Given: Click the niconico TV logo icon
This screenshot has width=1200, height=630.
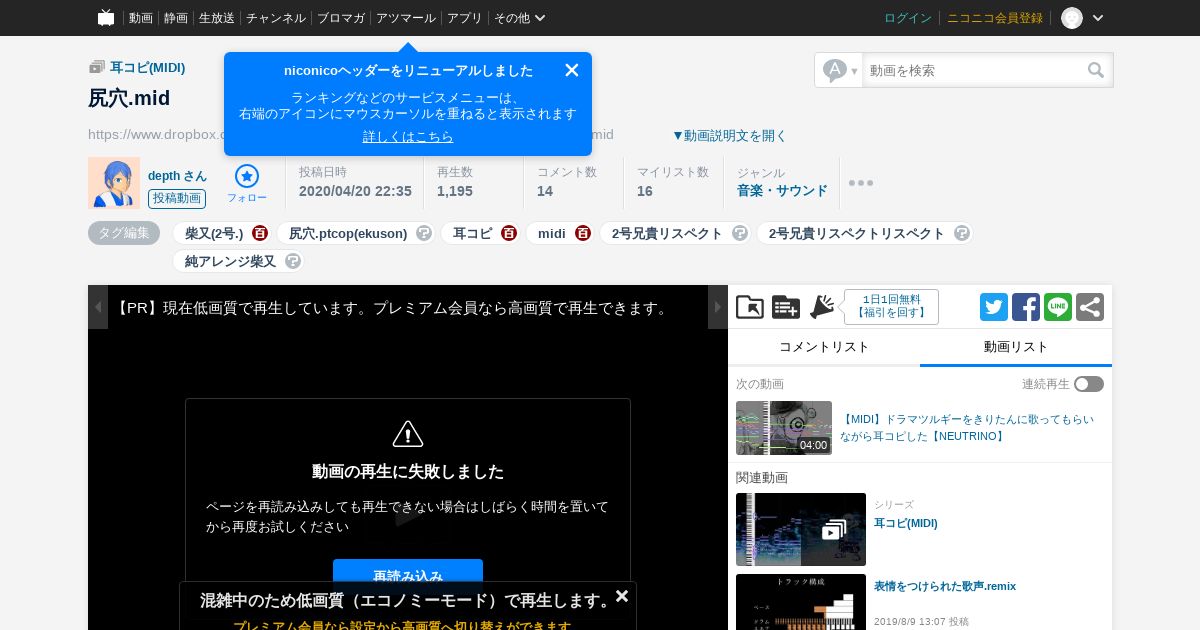Looking at the screenshot, I should 106,18.
